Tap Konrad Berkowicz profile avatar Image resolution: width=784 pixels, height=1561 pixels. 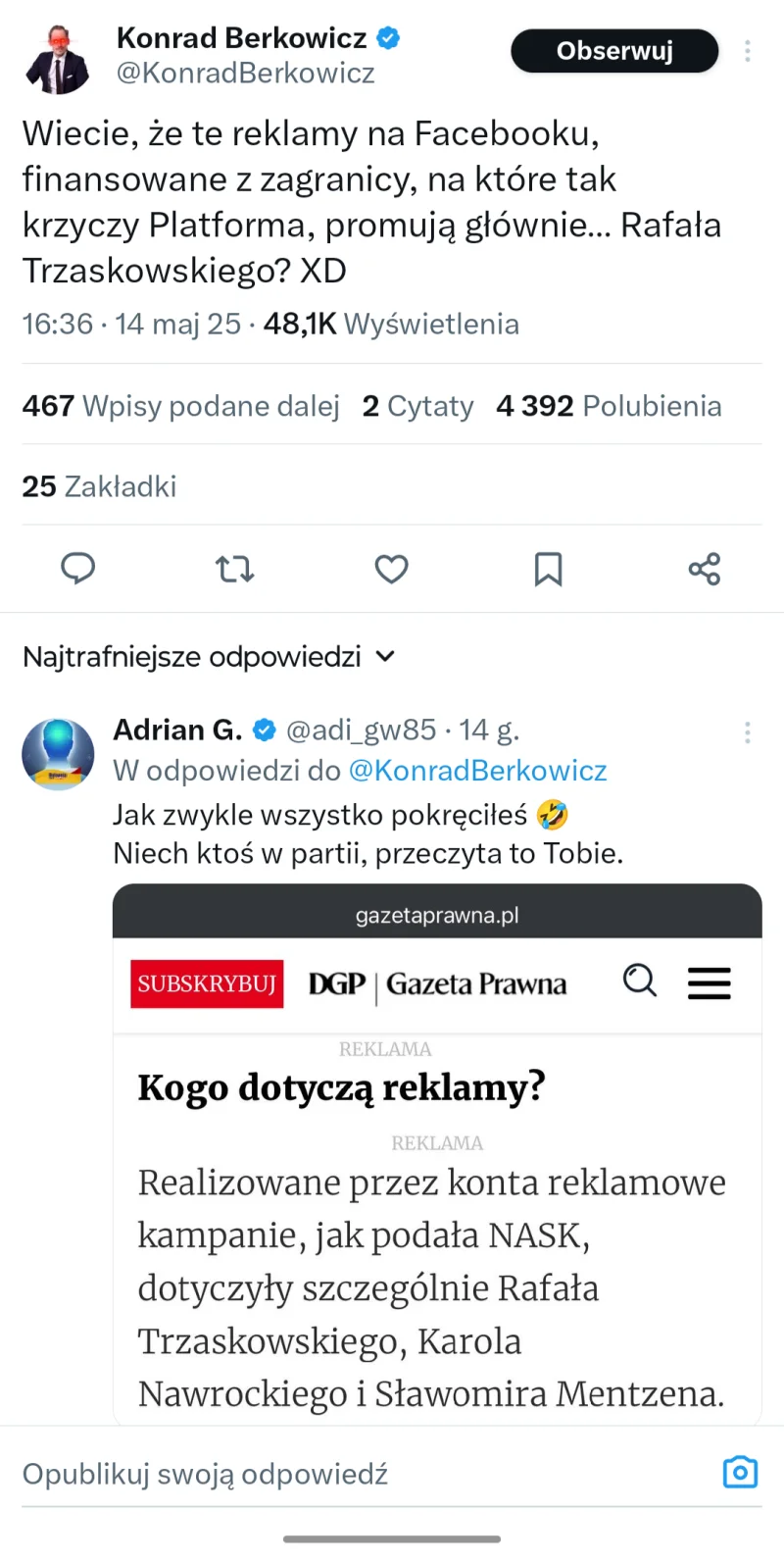click(x=58, y=59)
